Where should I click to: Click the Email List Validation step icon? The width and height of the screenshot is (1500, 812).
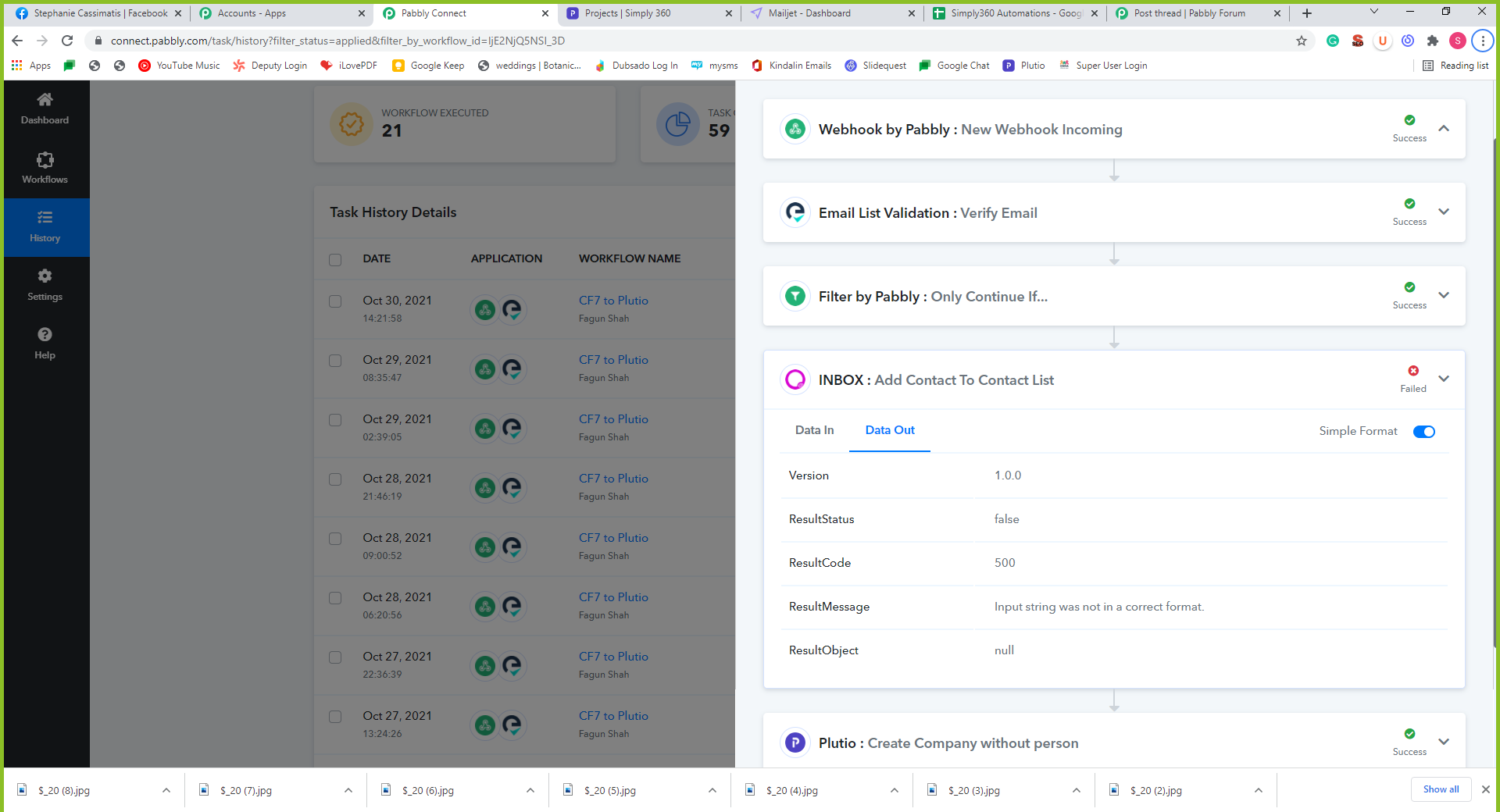tap(795, 212)
